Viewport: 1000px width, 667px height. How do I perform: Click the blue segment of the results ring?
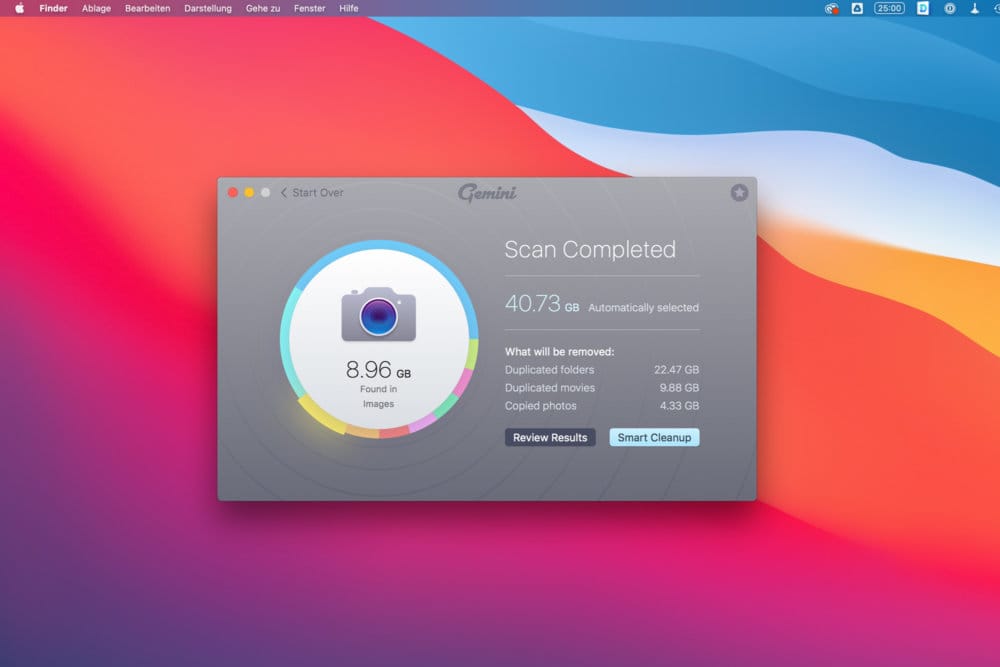tap(381, 245)
